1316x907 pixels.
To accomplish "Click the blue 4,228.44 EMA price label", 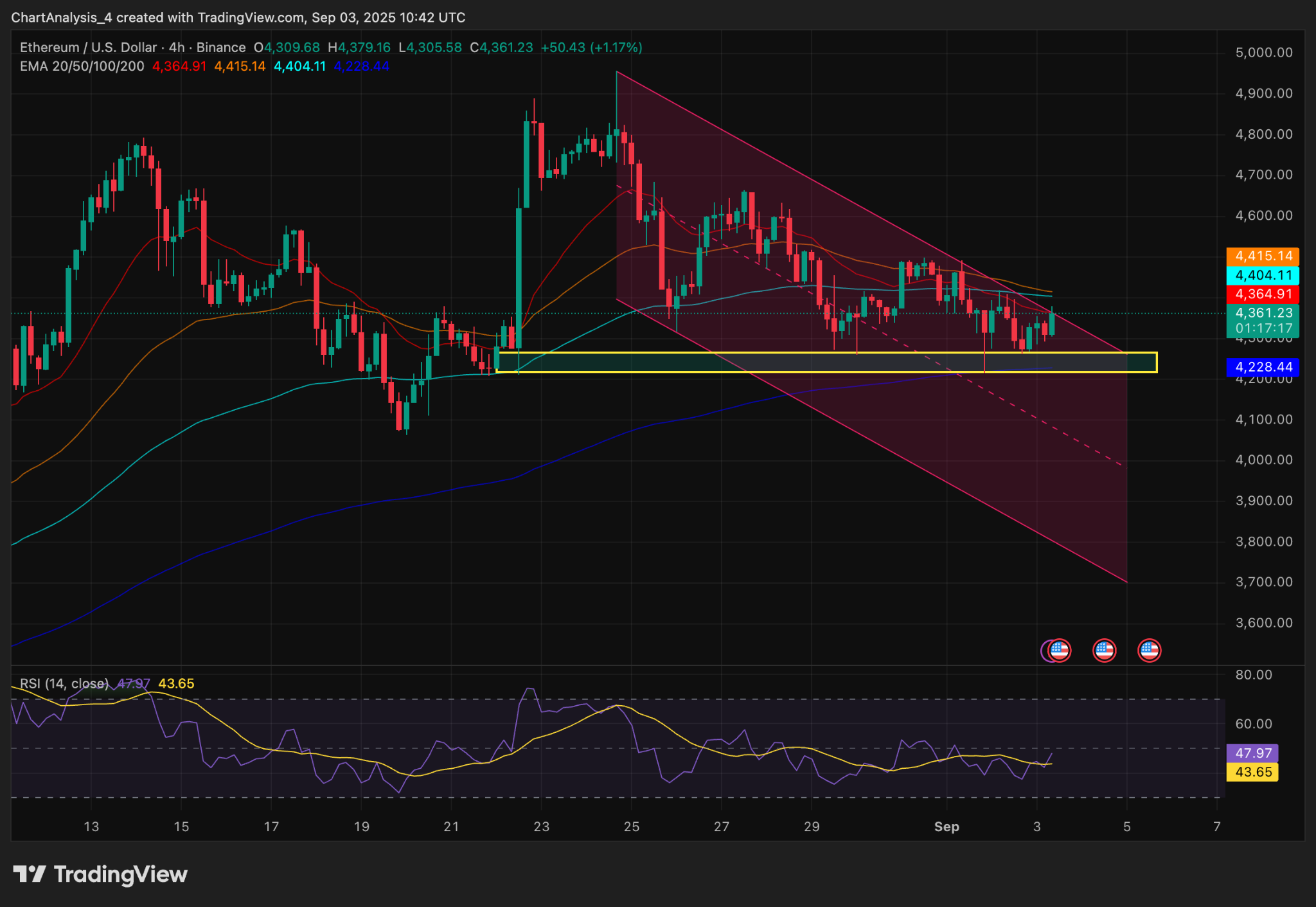I will pos(1263,367).
